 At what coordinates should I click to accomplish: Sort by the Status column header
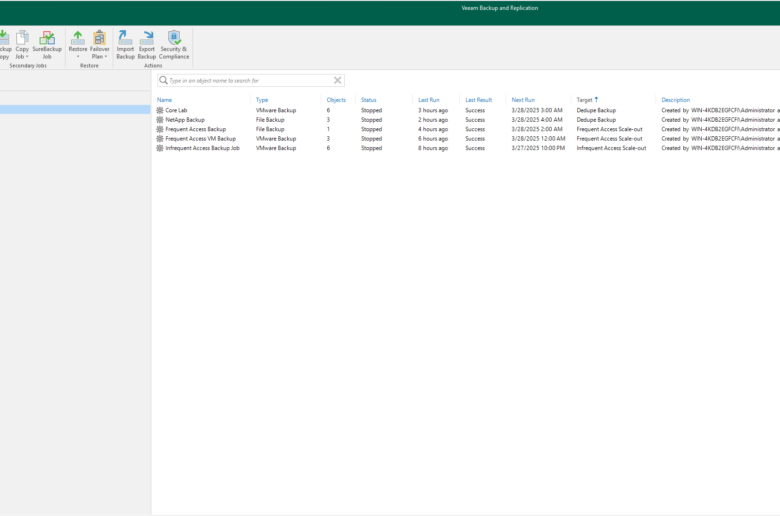point(369,100)
